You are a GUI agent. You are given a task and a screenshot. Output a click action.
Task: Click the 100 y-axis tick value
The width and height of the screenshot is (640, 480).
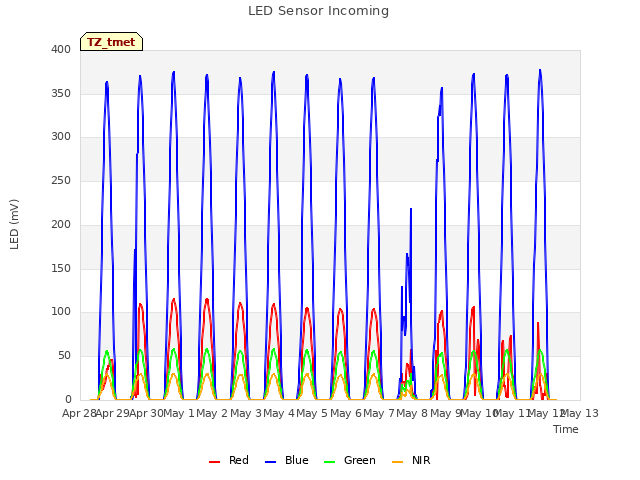point(61,312)
